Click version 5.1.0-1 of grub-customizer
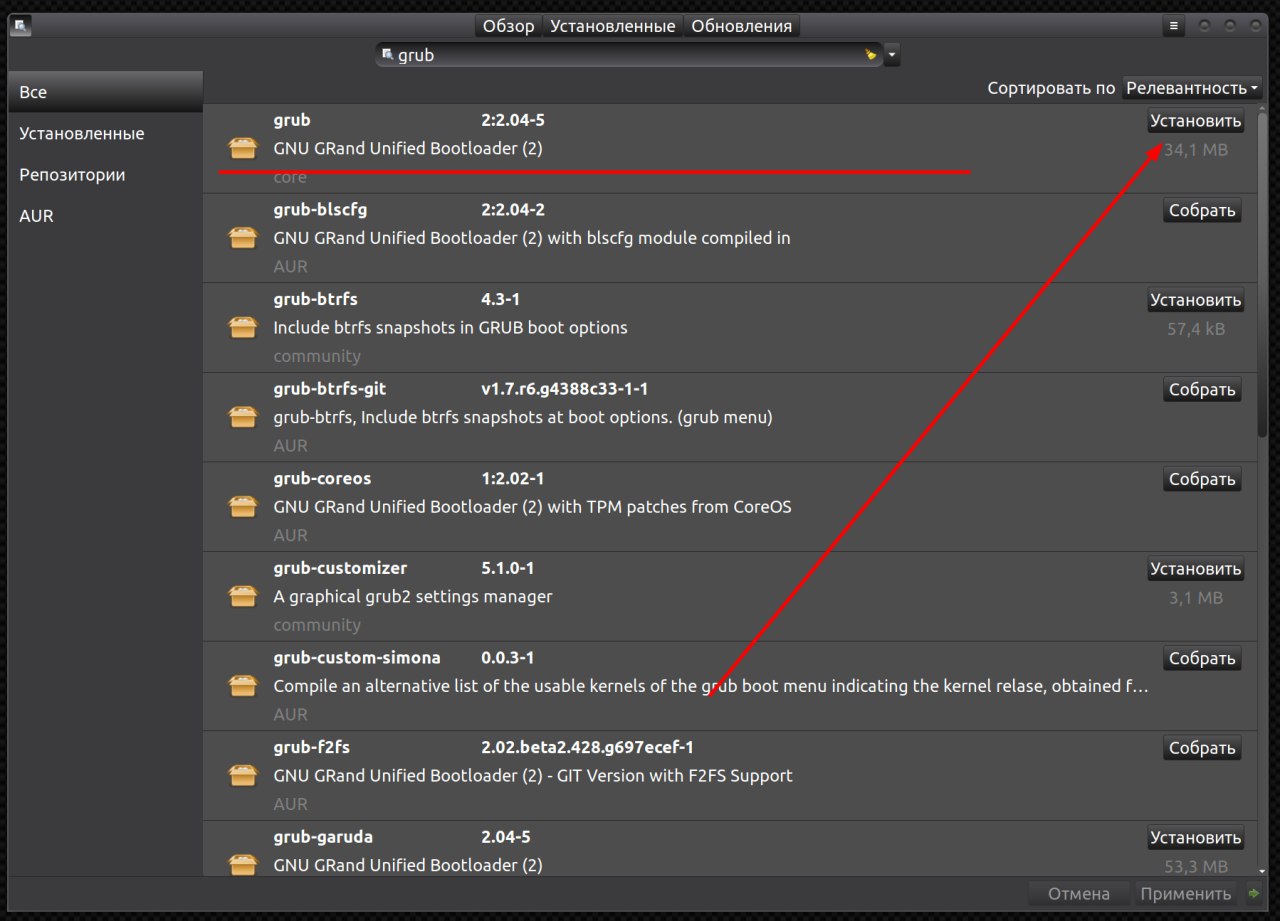This screenshot has width=1280, height=921. tap(507, 568)
